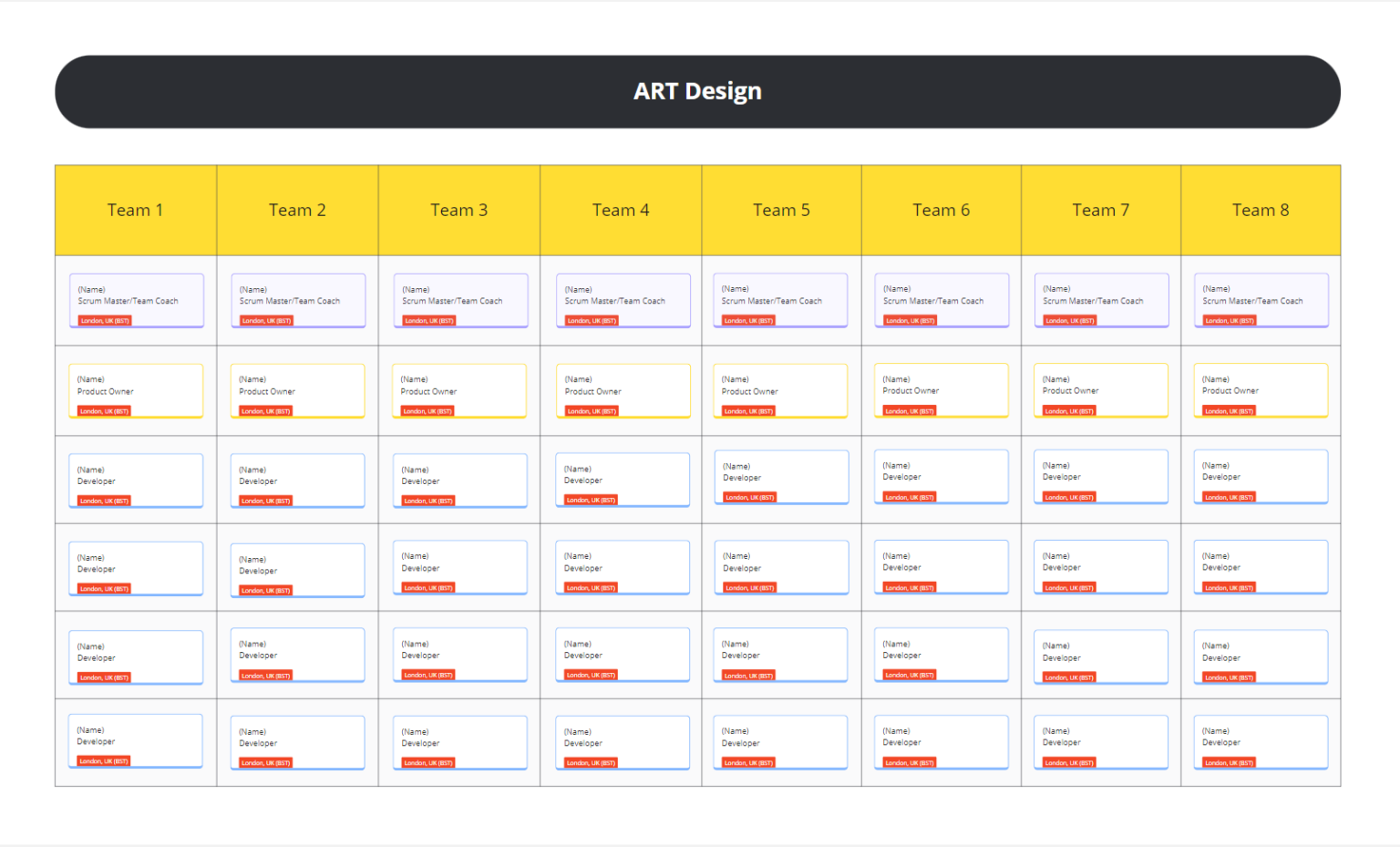Click the Team 3 header cell

459,210
